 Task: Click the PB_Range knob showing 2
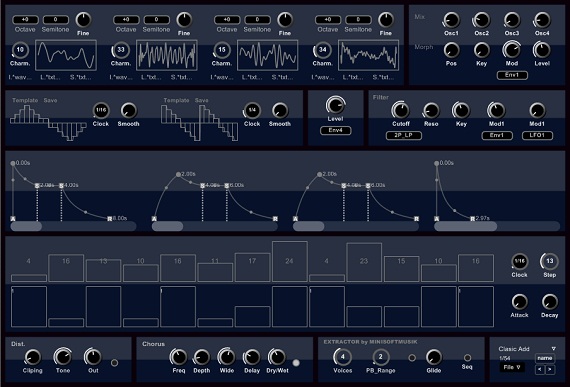tap(381, 358)
